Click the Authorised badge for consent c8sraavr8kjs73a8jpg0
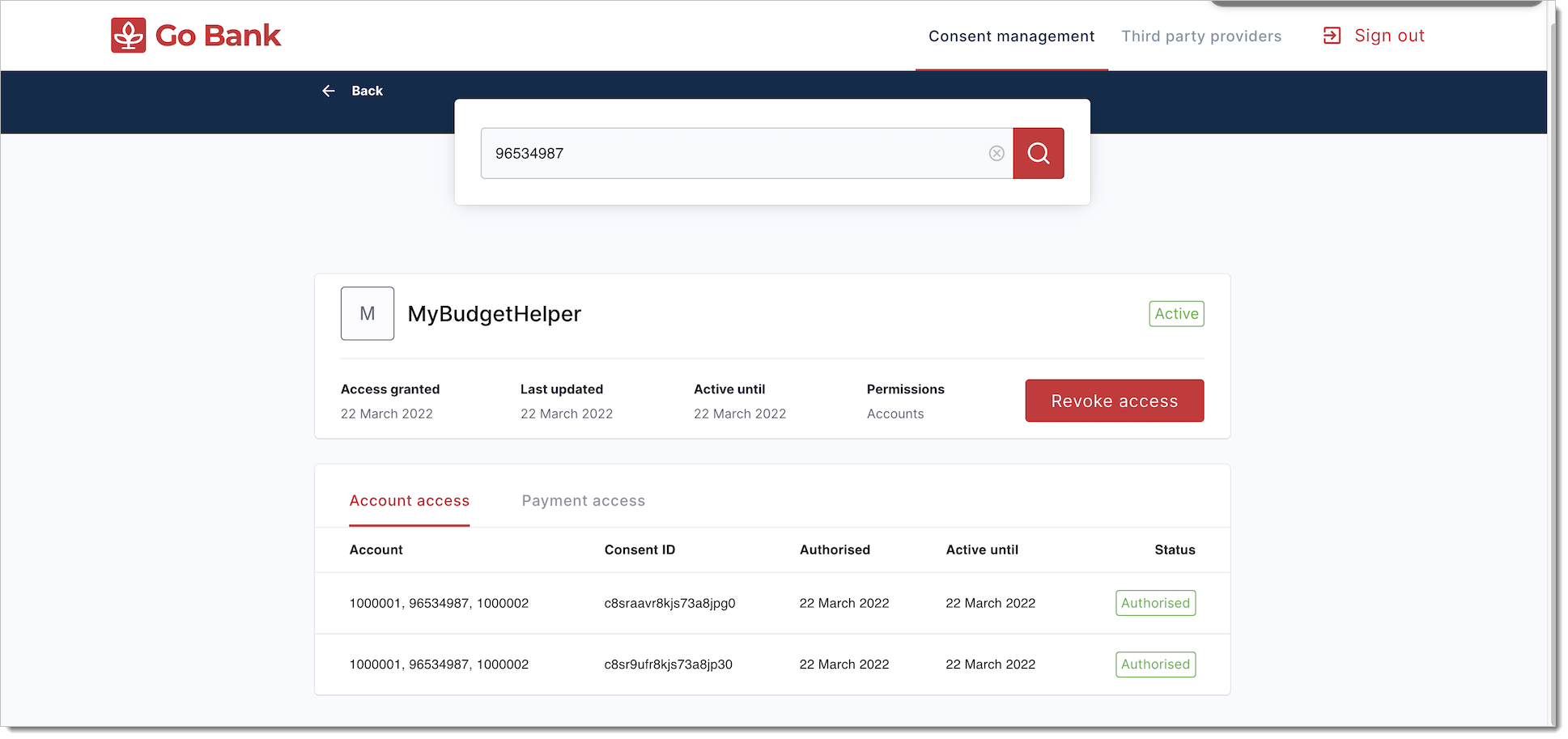 click(1155, 603)
